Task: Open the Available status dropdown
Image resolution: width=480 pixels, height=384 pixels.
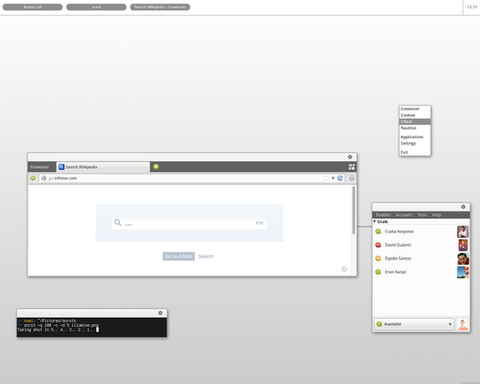Action: tap(414, 324)
